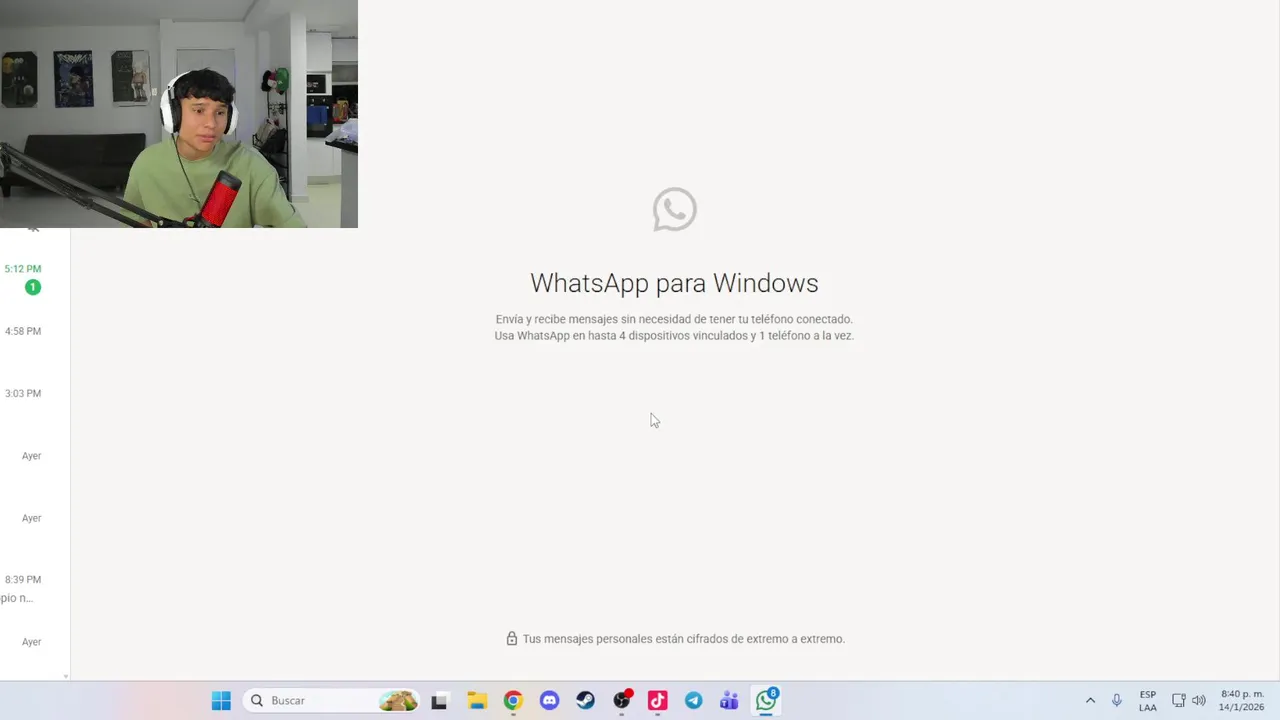Click the webcam overlay video
The width and height of the screenshot is (1280, 720).
(179, 114)
